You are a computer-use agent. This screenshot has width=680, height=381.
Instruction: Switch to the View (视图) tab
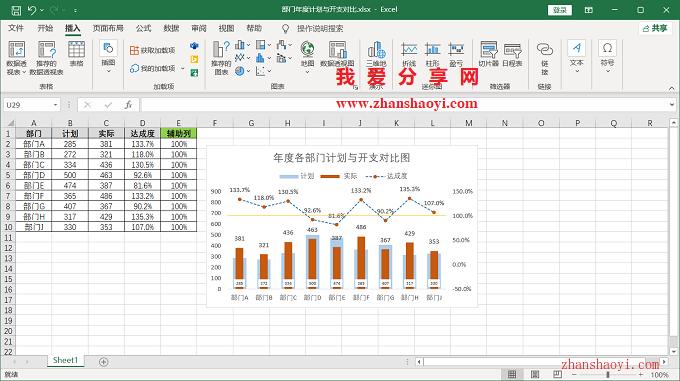226,28
